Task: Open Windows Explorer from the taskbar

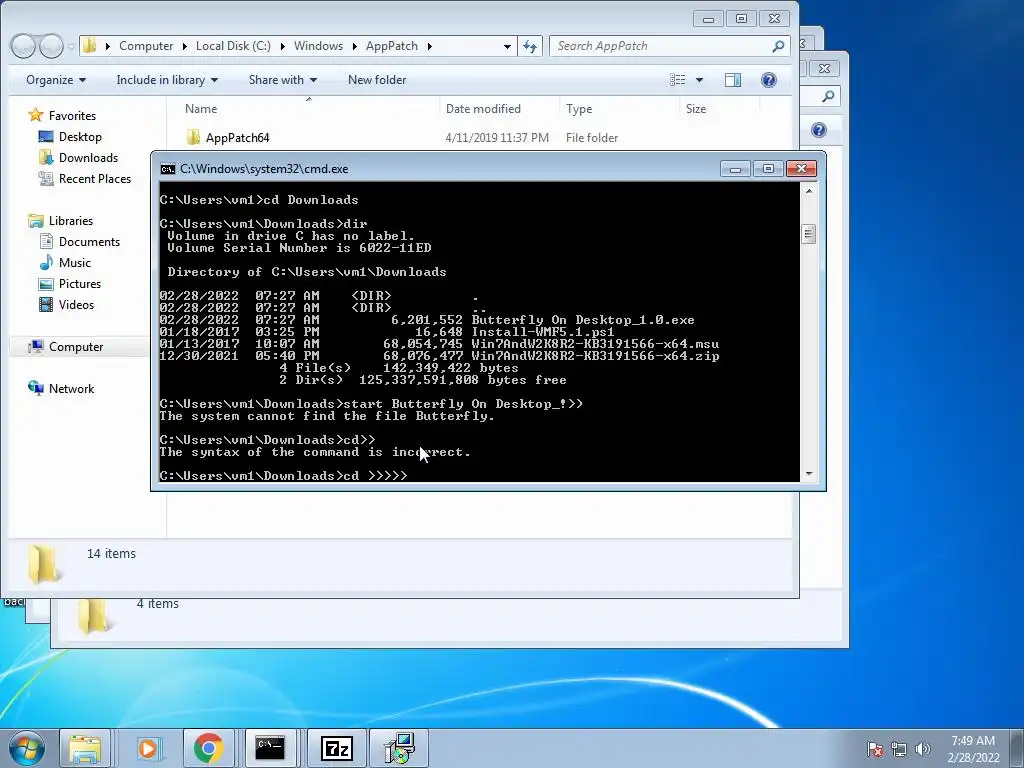Action: [86, 748]
